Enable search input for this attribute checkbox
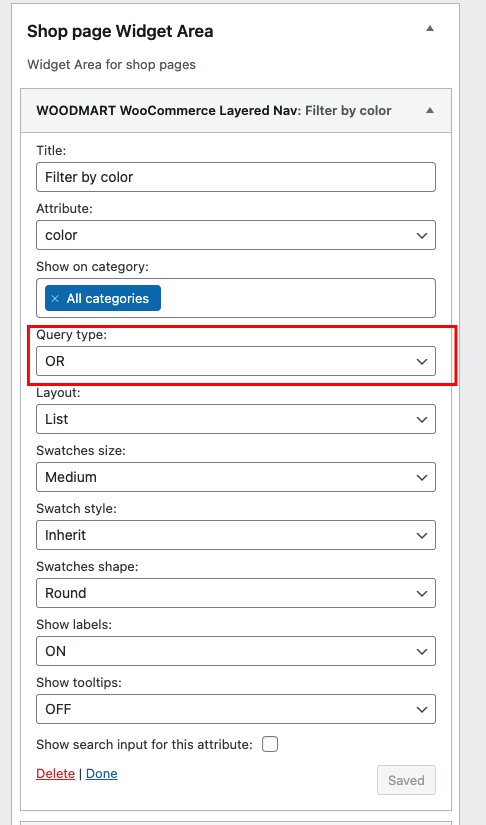 click(270, 744)
